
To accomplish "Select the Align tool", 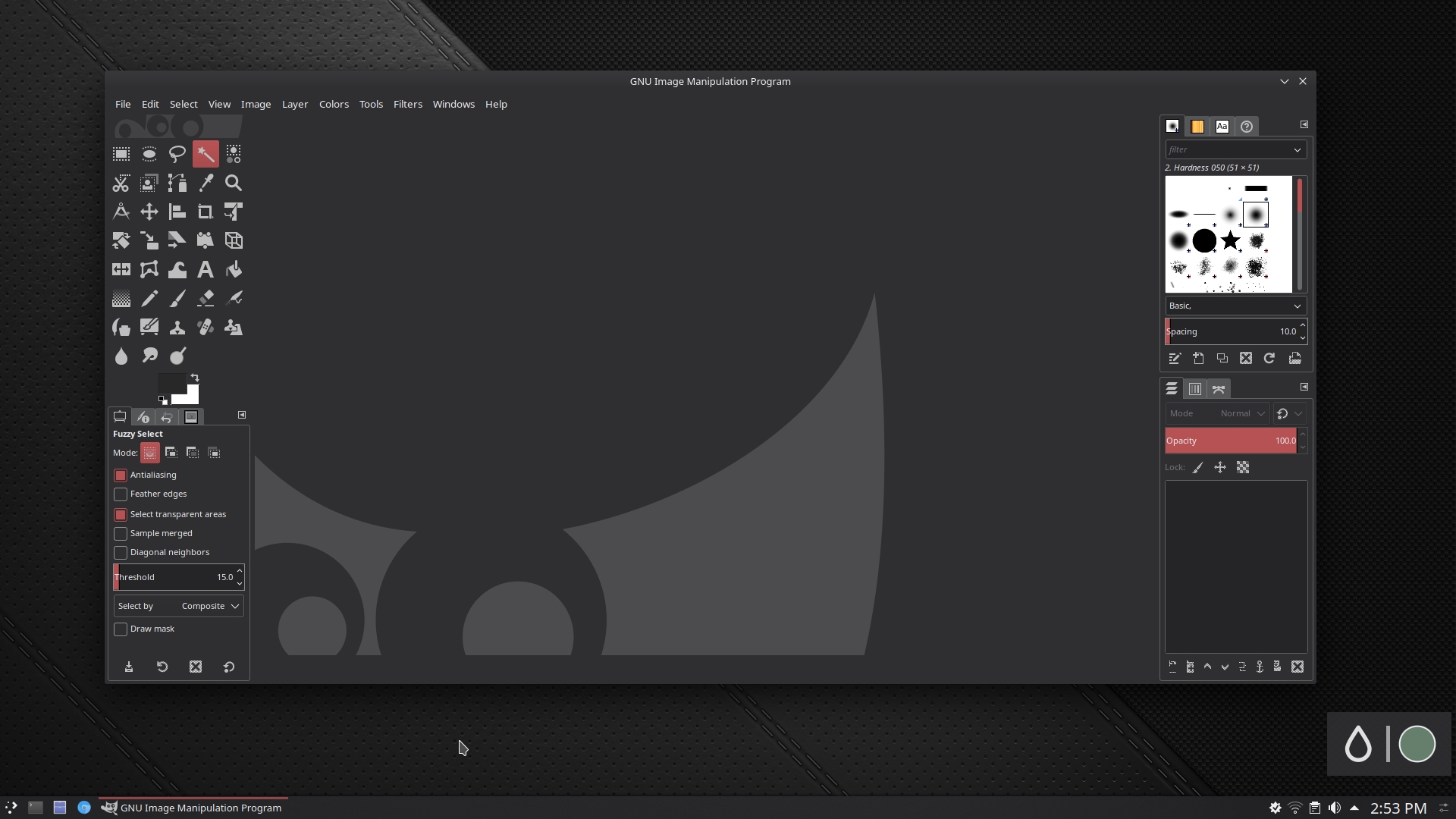I will coord(177,212).
